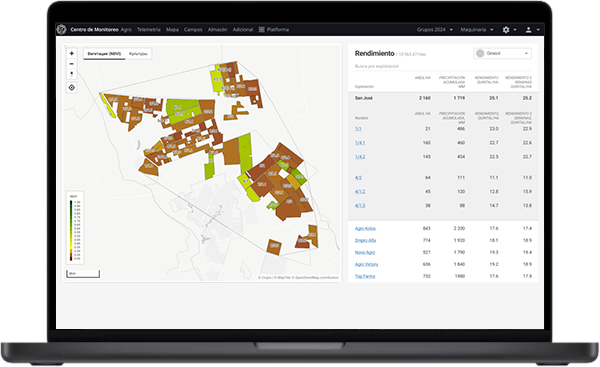Click the Explotación column header
600x367 pixels.
coord(364,87)
